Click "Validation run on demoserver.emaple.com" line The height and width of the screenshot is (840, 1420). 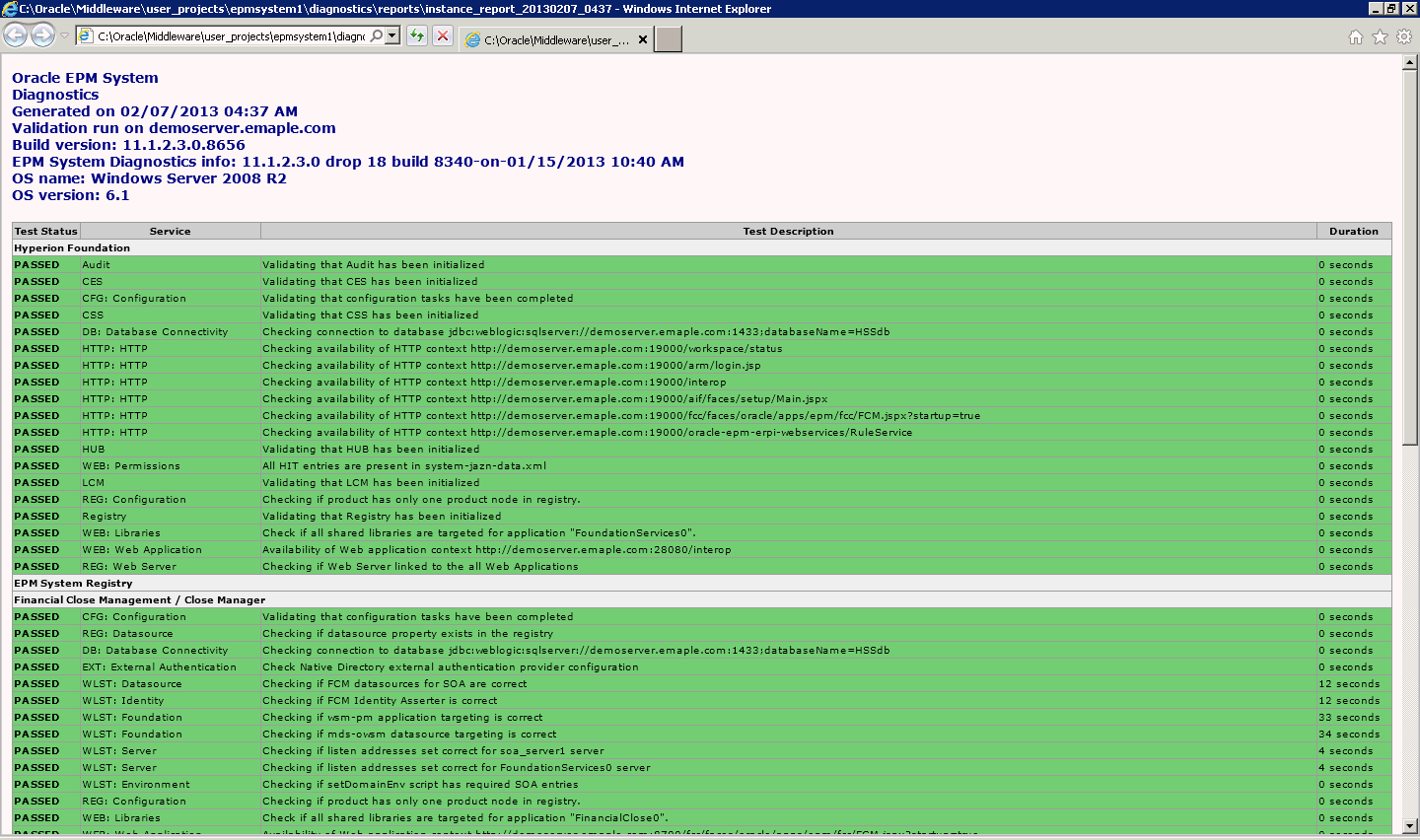[174, 128]
